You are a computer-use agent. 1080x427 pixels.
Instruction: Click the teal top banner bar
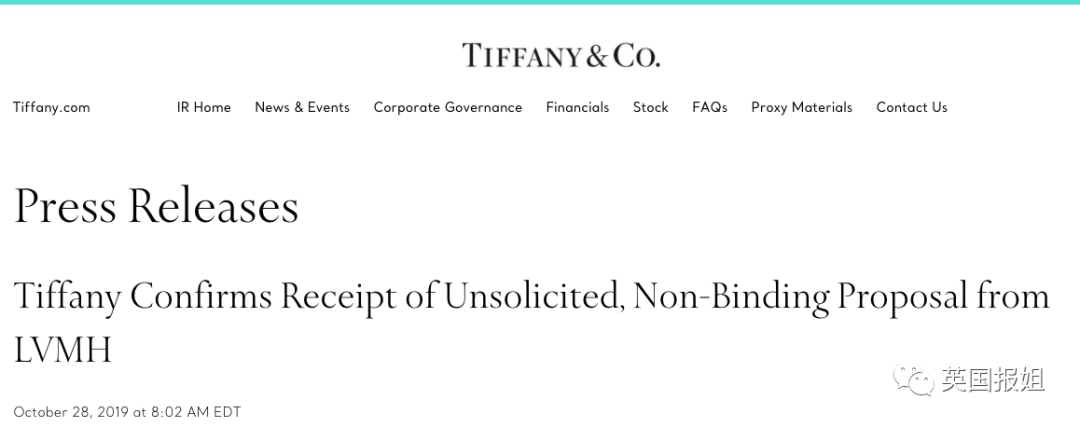click(540, 2)
